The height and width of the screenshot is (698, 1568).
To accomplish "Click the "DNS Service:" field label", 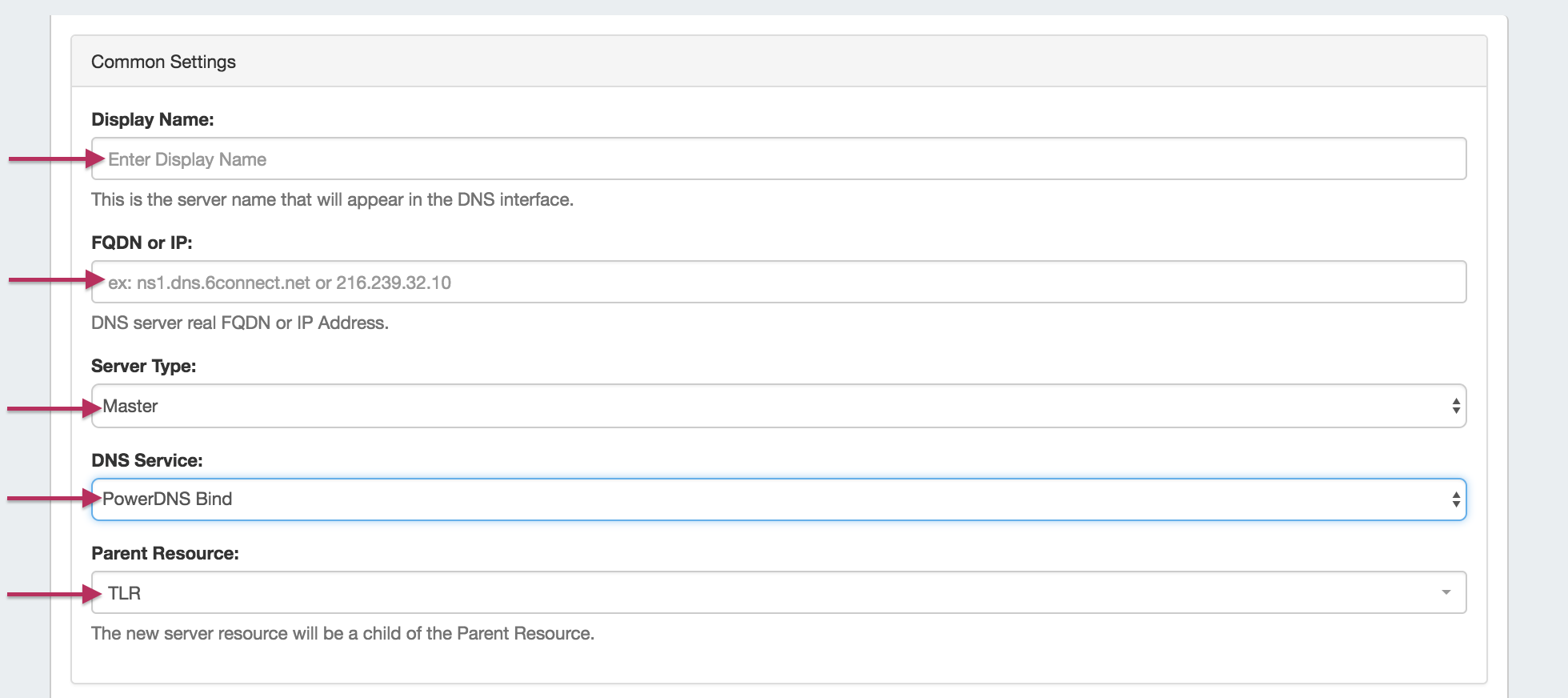I will tap(147, 461).
